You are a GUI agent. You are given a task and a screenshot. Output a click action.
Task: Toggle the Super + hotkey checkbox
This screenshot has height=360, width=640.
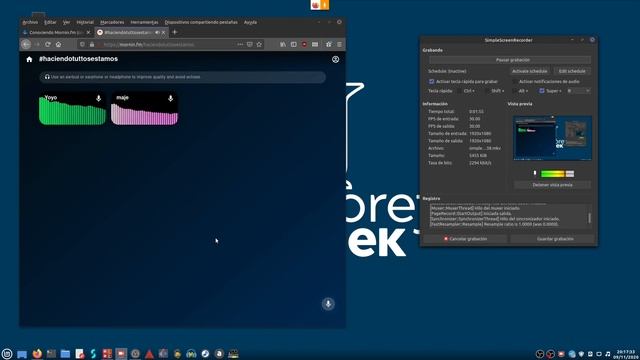[x=542, y=91]
